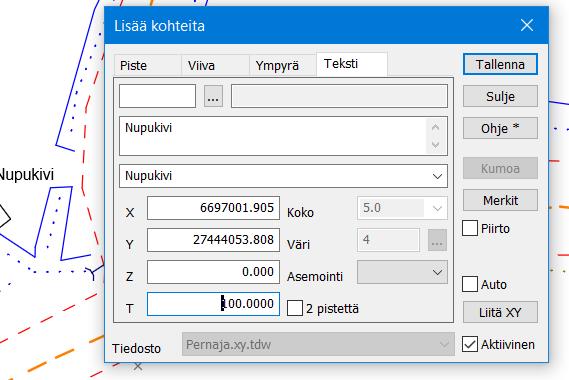
Task: Click the X coordinate field
Action: (x=213, y=208)
